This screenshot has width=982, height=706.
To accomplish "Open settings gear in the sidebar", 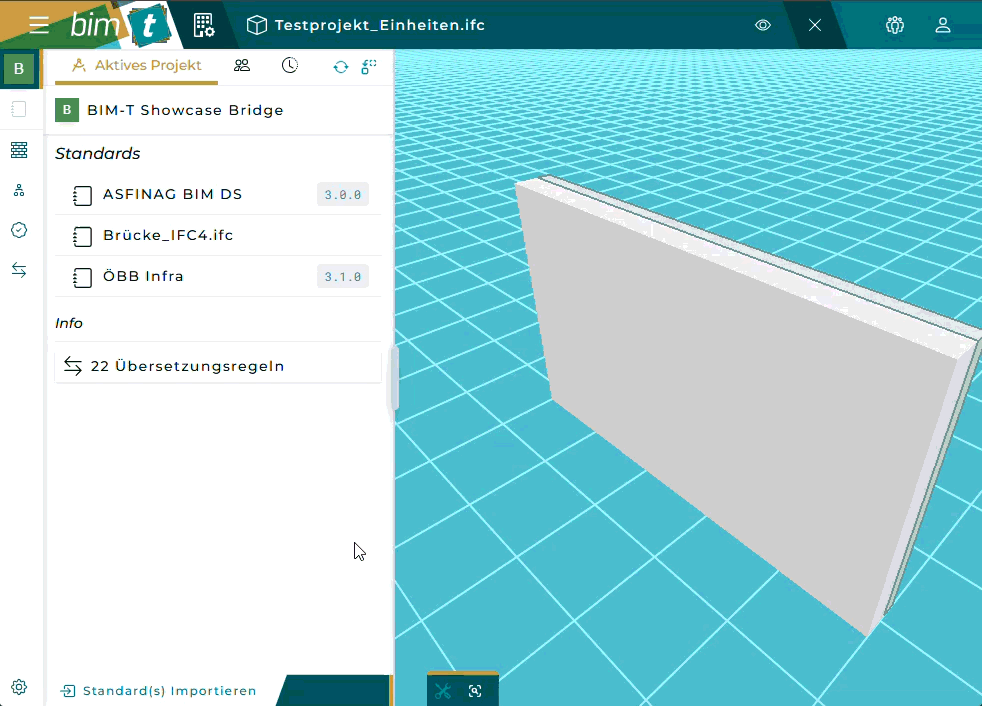I will click(x=19, y=687).
